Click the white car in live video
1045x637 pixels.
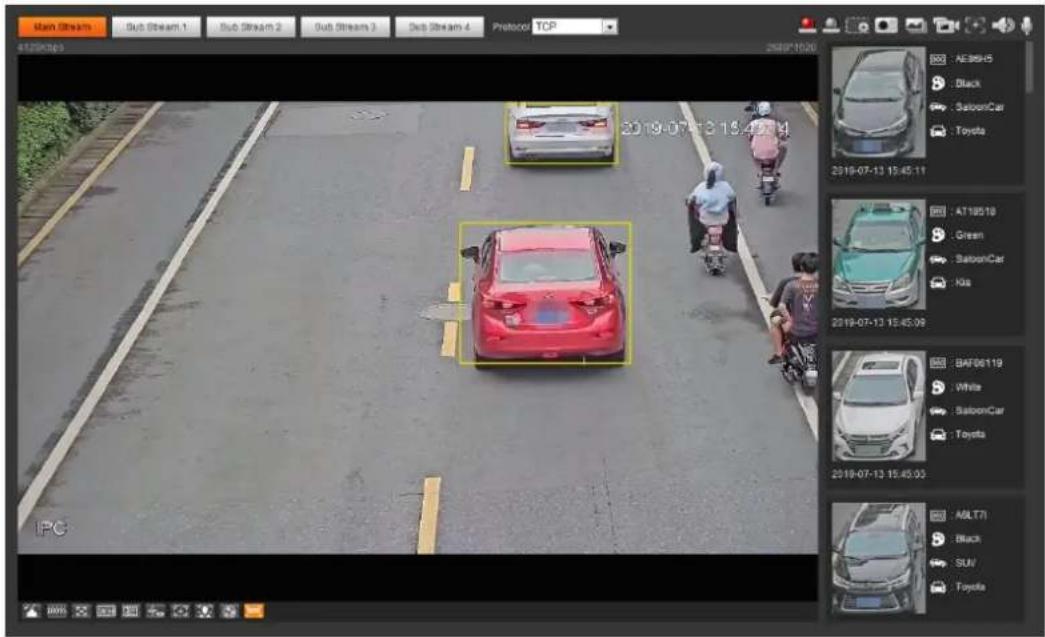tap(560, 131)
